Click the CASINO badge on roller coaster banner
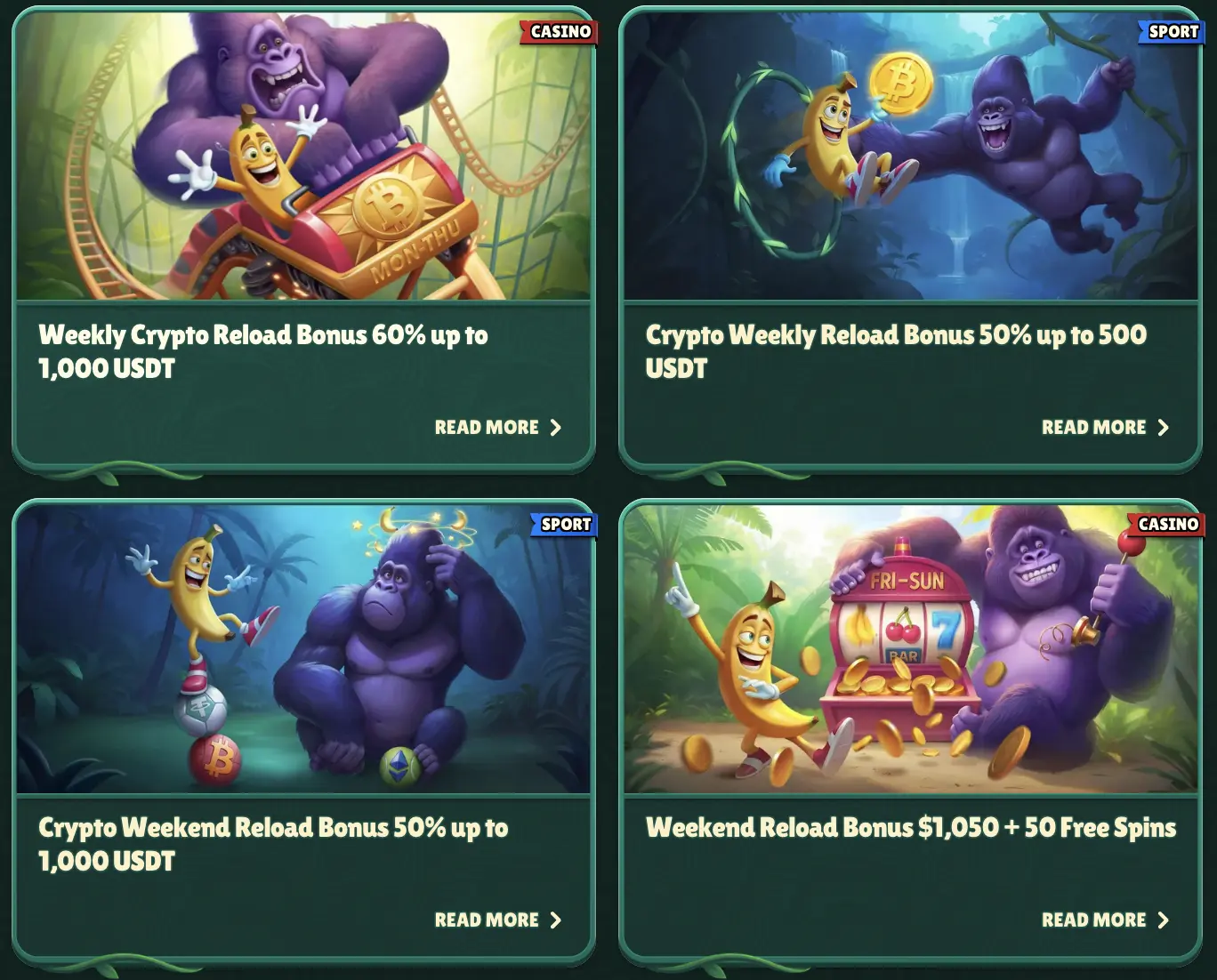The image size is (1217, 980). click(560, 32)
